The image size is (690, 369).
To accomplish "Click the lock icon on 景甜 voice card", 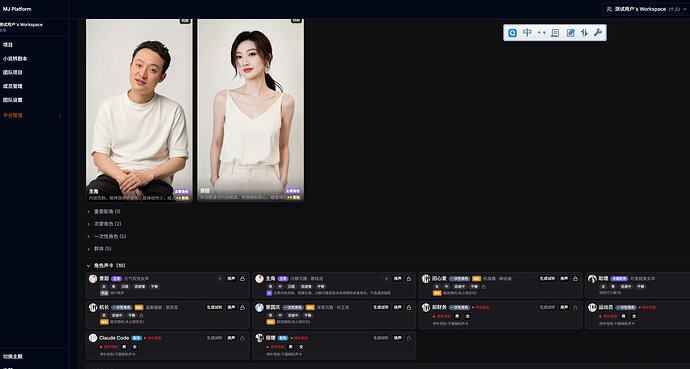I will tap(242, 278).
